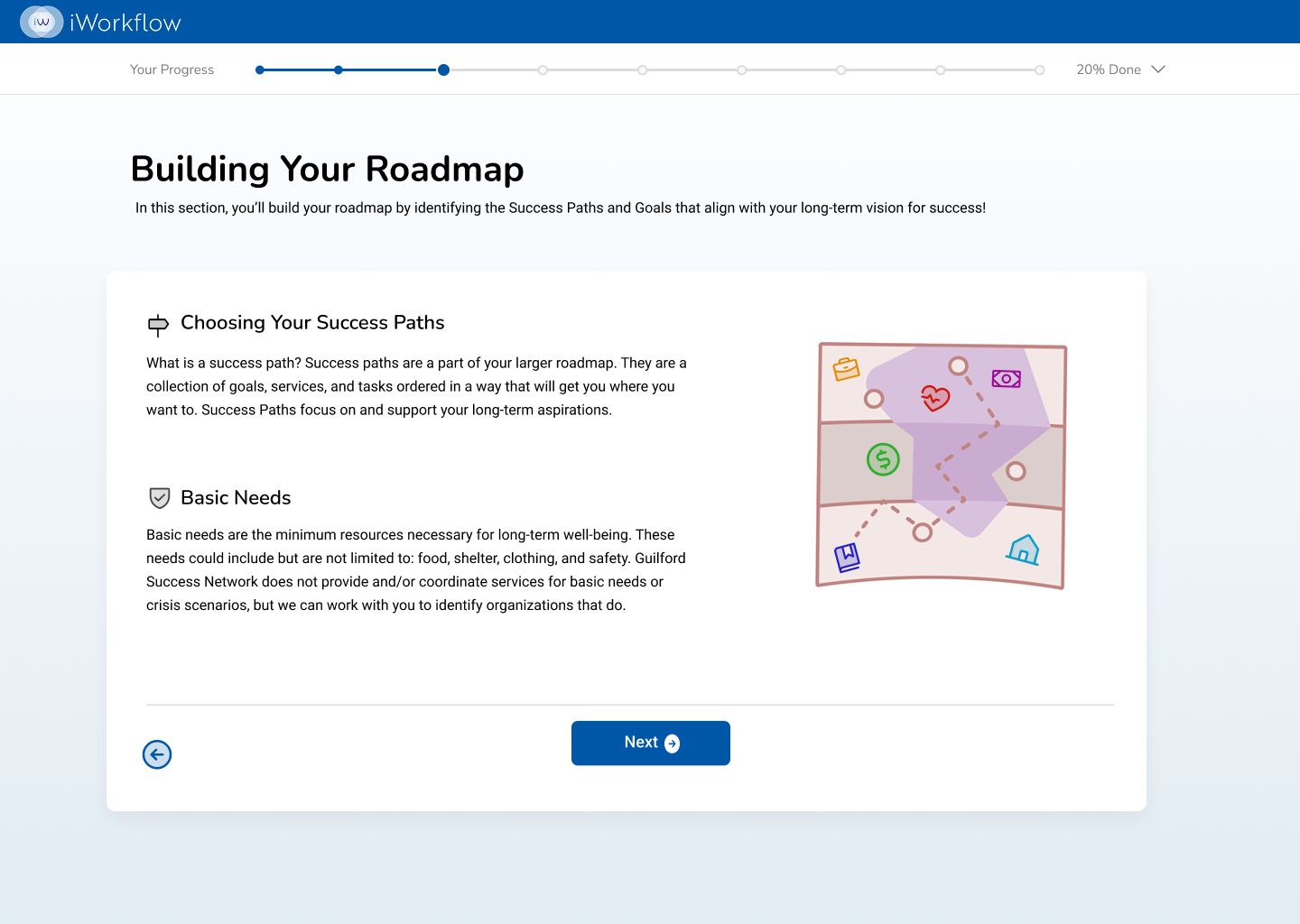
Task: Click the iWorkflow logo icon
Action: click(x=42, y=22)
